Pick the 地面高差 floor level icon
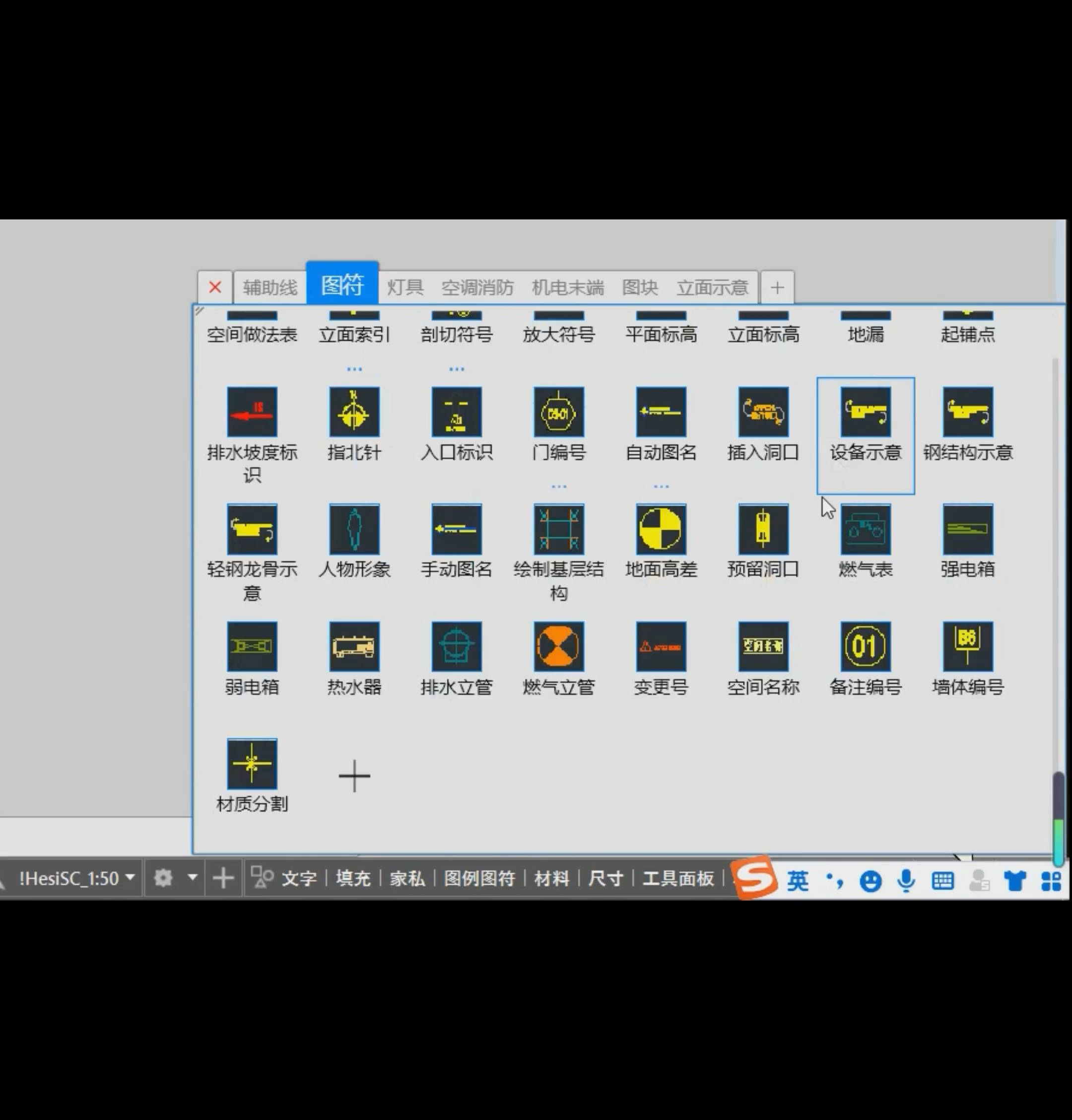This screenshot has height=1120, width=1072. pos(661,529)
